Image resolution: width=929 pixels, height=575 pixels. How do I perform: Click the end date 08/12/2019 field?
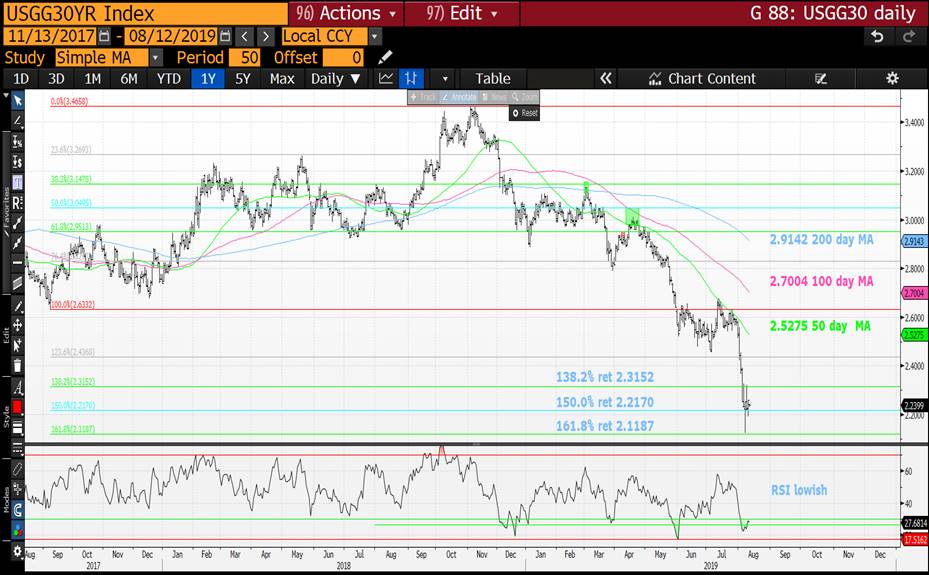[x=171, y=36]
